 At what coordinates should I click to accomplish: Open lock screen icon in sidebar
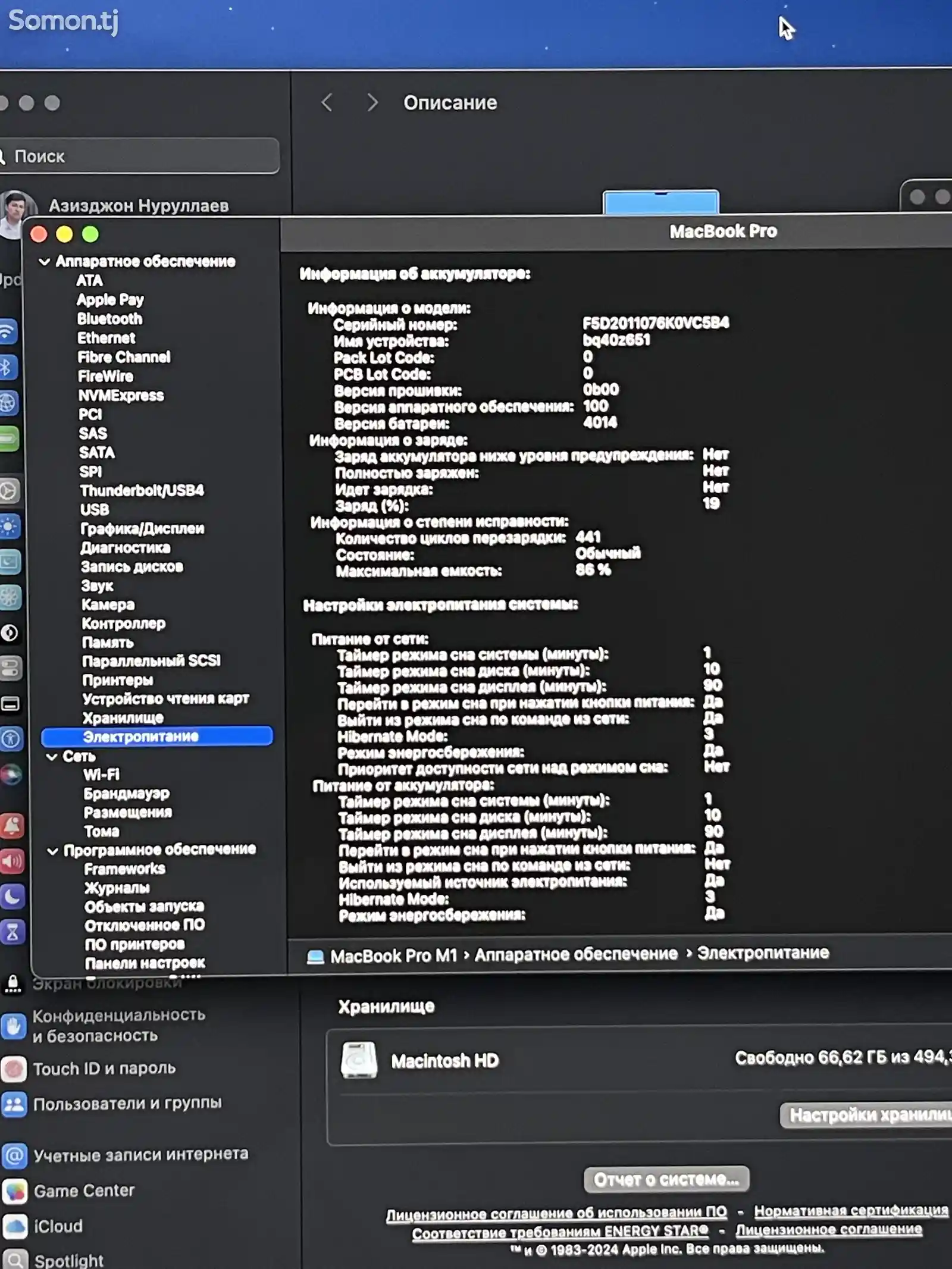point(12,985)
